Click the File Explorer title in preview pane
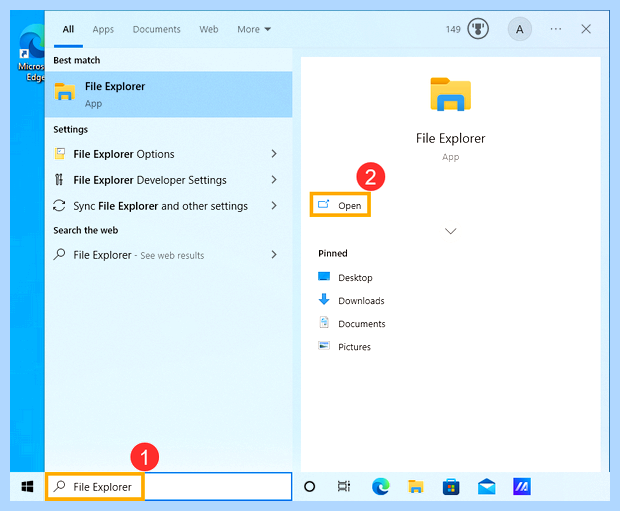Viewport: 620px width, 511px height. click(x=450, y=138)
